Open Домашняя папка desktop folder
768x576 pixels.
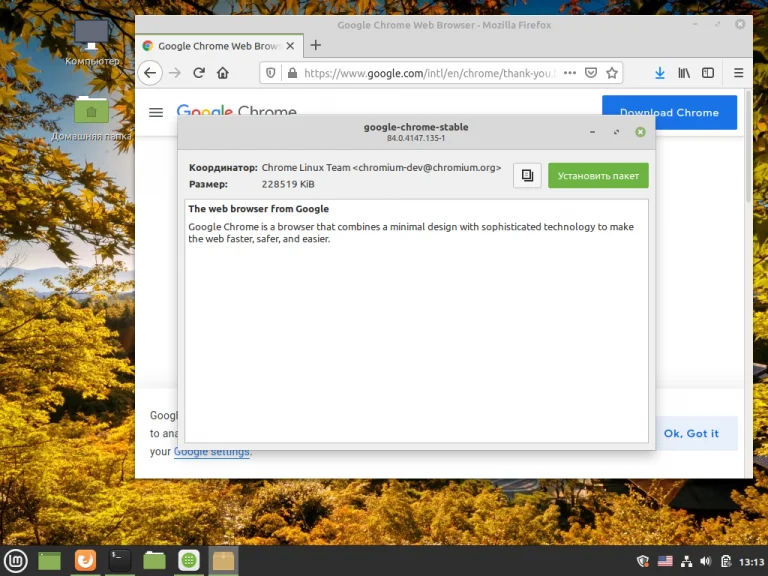click(x=92, y=119)
